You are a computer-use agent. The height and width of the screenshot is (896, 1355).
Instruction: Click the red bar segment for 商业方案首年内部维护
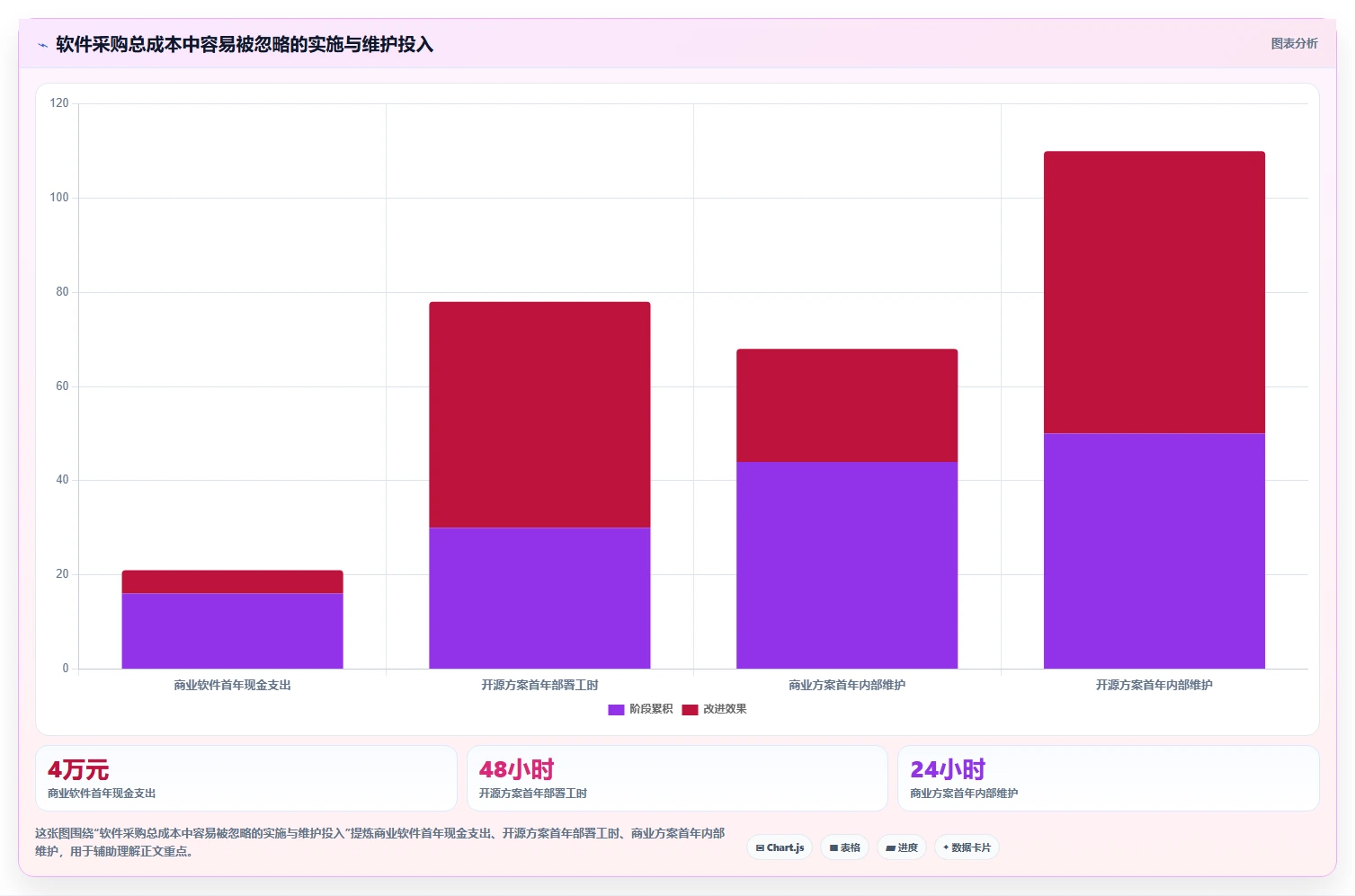[x=847, y=405]
